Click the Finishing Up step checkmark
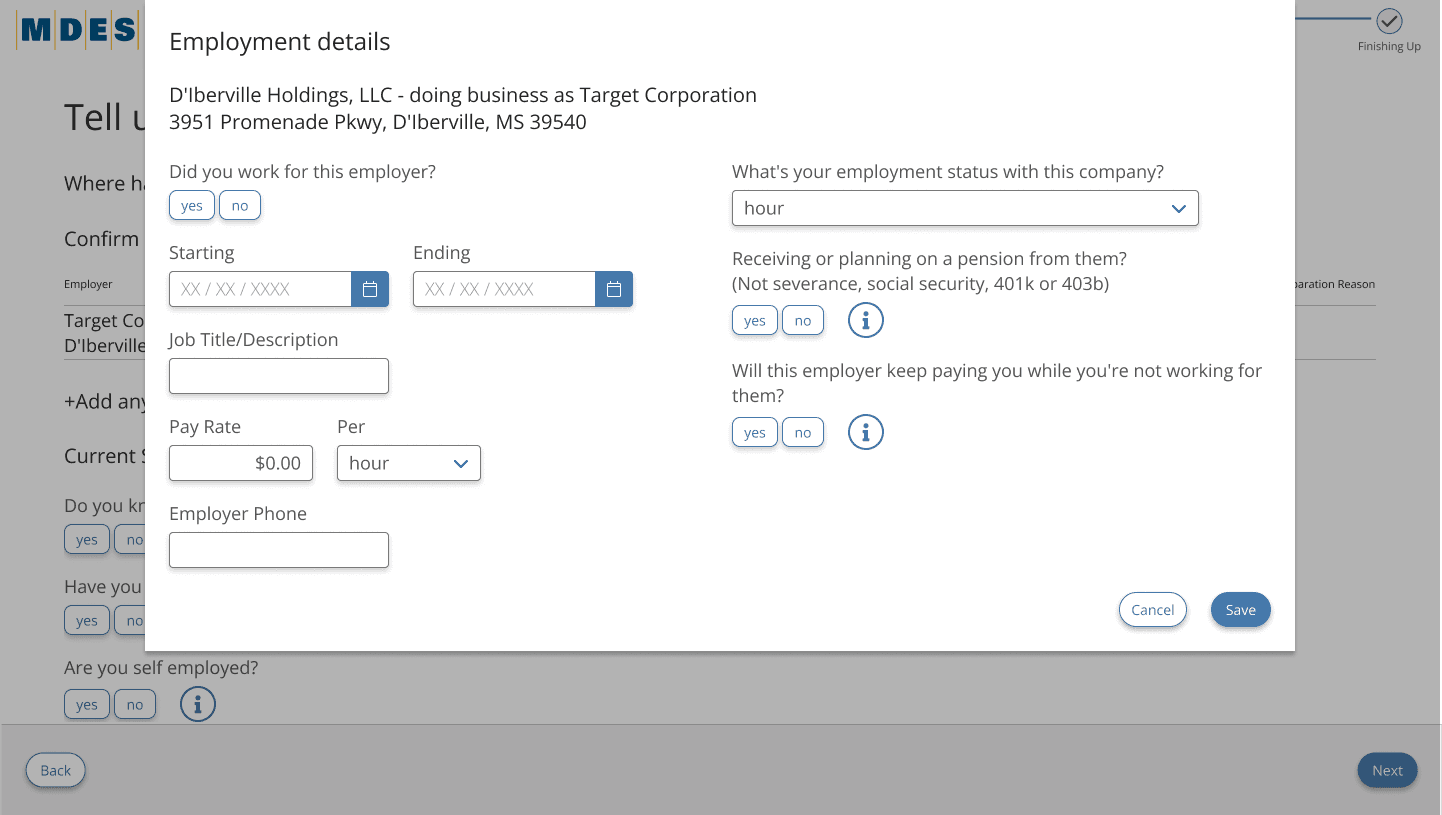Screen dimensions: 1442x815 1389,20
